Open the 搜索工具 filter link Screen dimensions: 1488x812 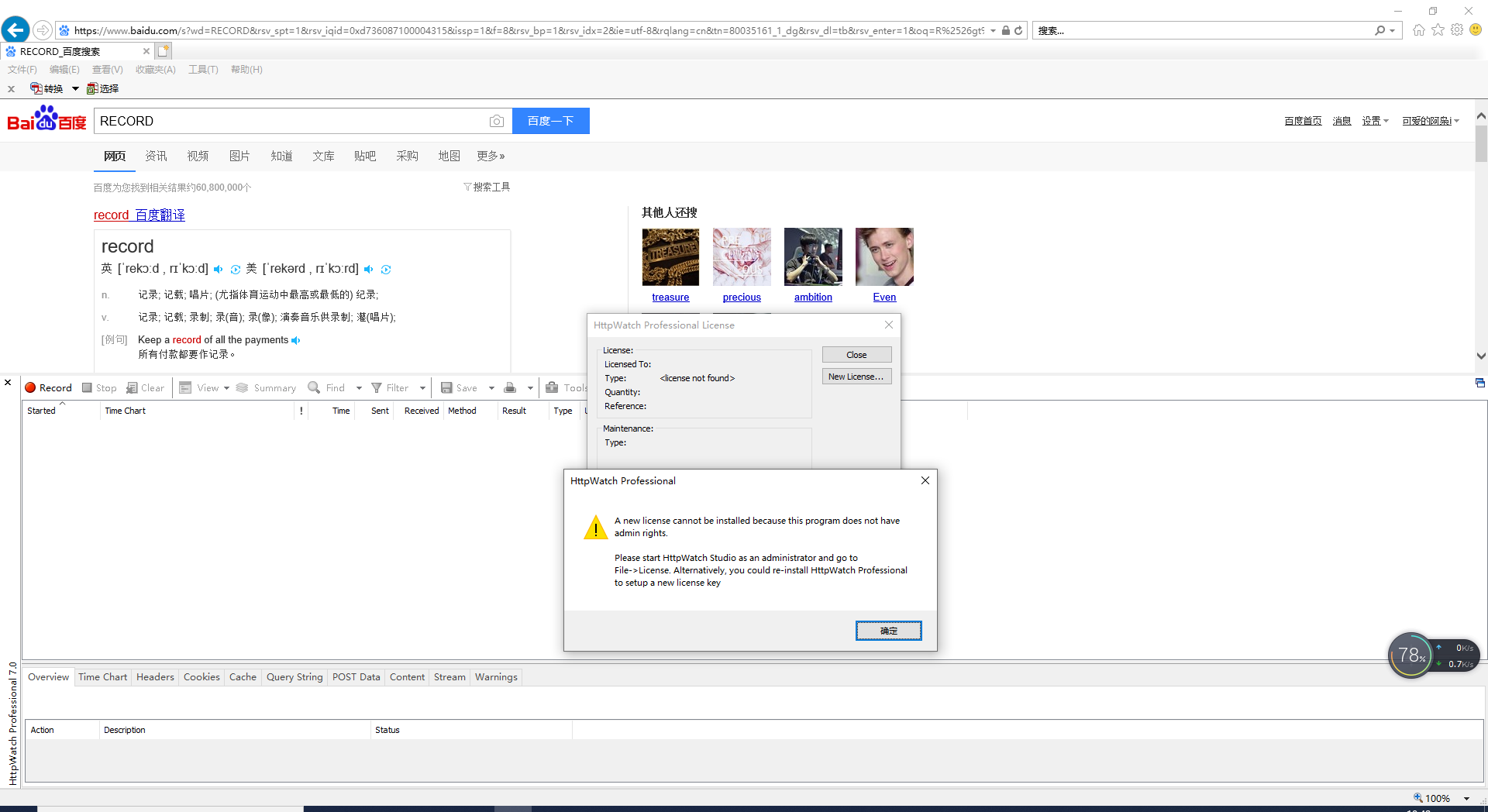[487, 187]
